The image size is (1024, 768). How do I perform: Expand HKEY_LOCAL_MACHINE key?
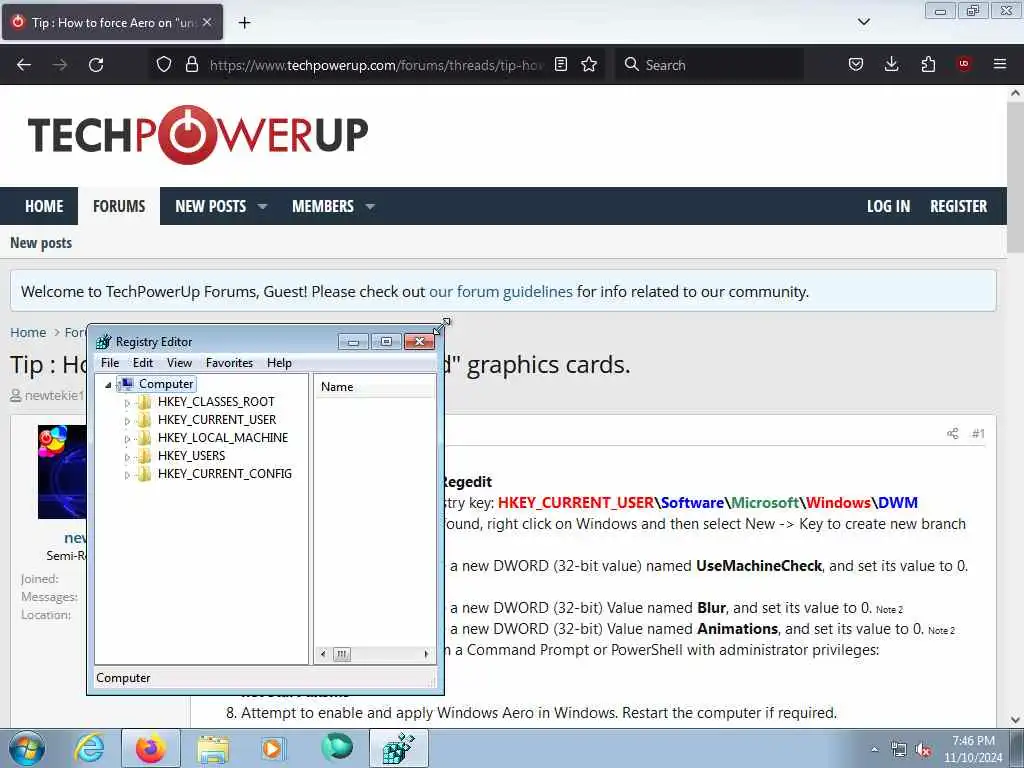tap(127, 439)
